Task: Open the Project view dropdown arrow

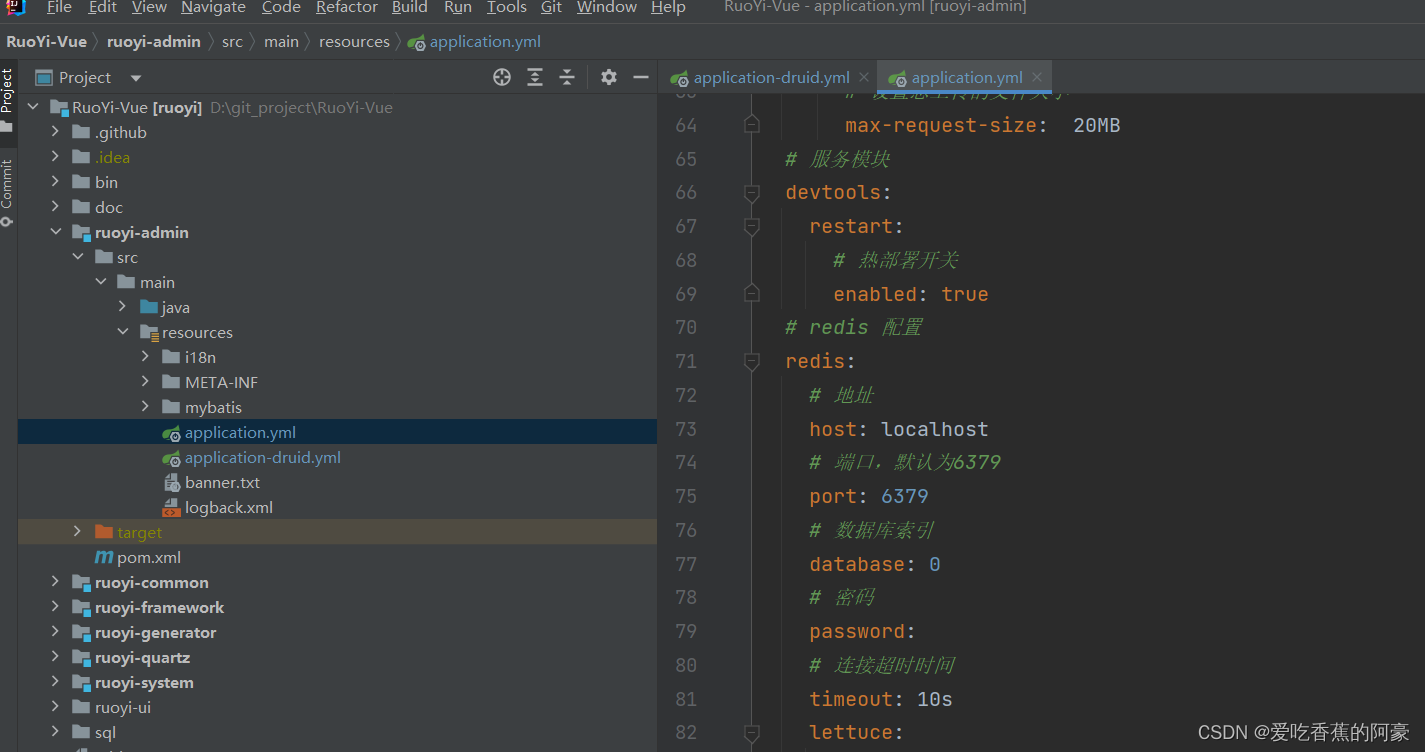Action: [136, 78]
